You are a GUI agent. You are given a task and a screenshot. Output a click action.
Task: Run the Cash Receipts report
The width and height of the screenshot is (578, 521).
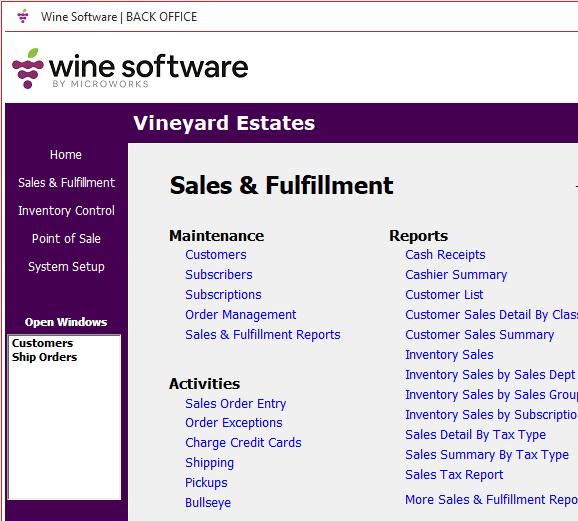[445, 255]
